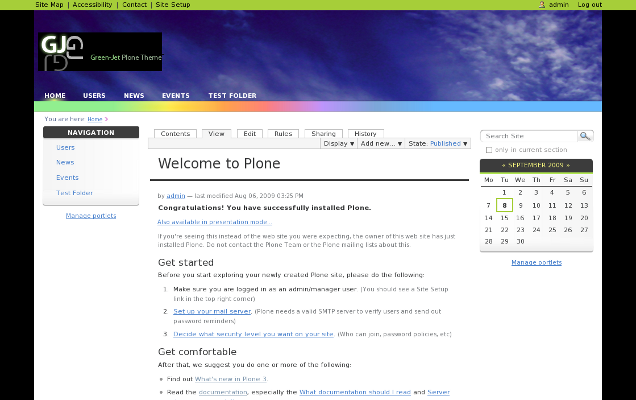Click Manage portlets under Navigation
The height and width of the screenshot is (400, 636).
click(x=91, y=216)
